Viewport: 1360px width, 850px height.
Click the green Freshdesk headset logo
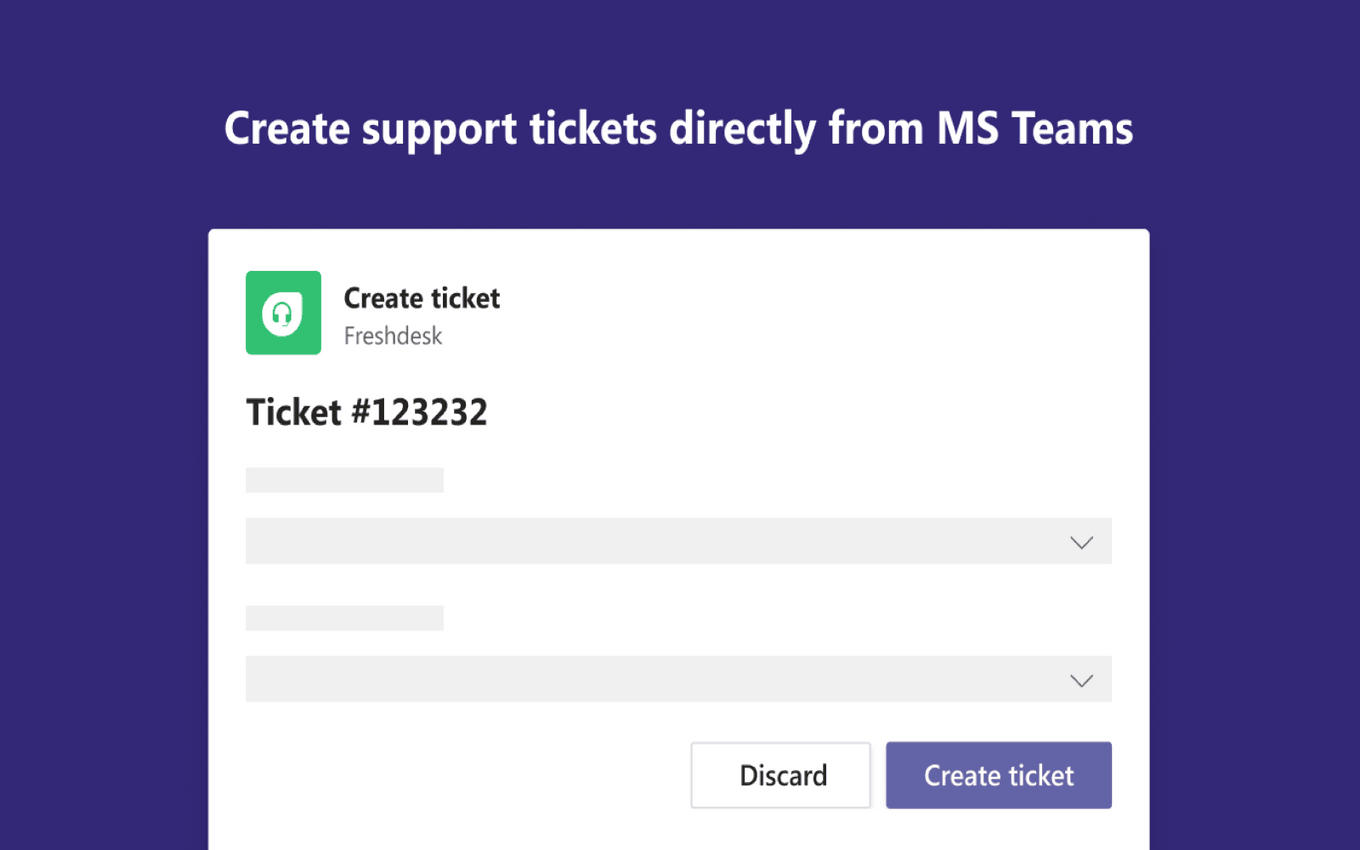pyautogui.click(x=283, y=312)
